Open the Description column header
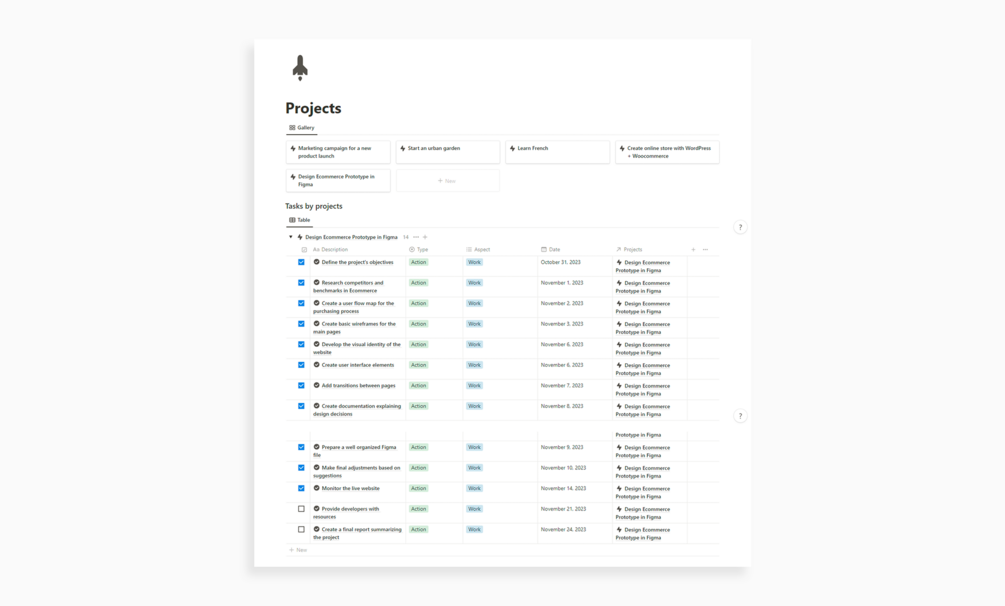 [330, 249]
